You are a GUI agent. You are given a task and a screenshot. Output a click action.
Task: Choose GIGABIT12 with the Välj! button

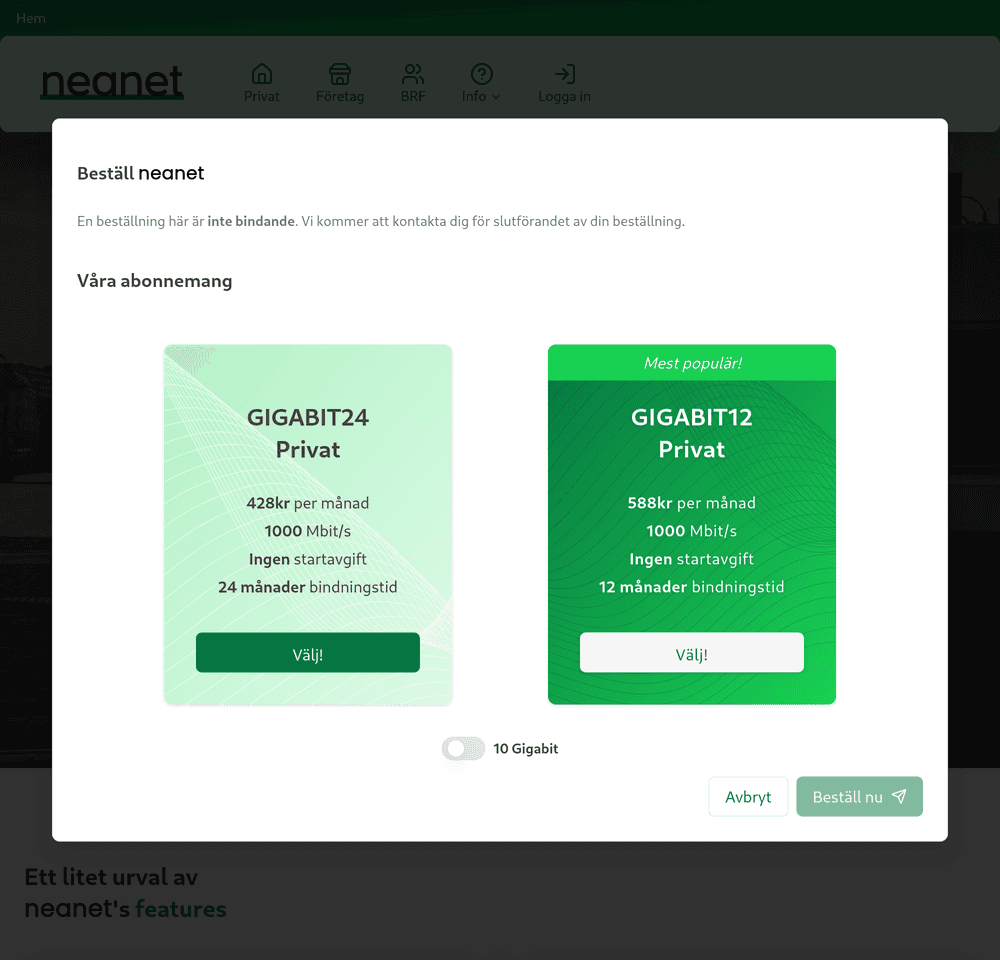click(692, 653)
